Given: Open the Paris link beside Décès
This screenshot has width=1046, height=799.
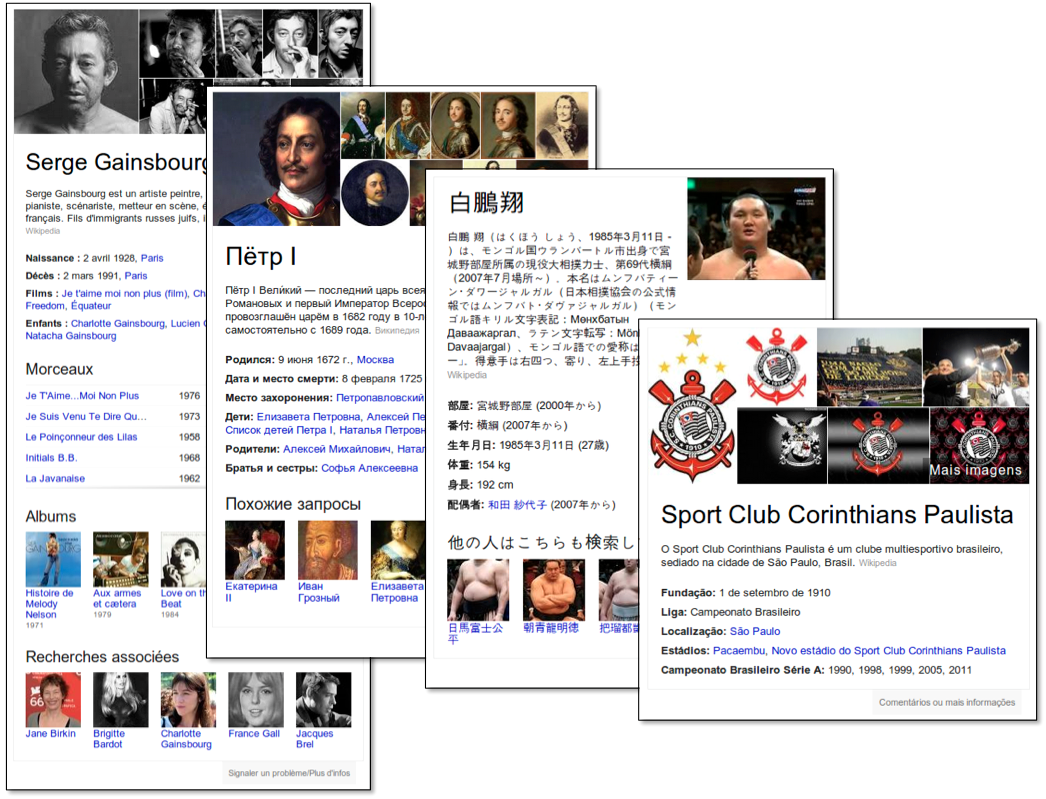Looking at the screenshot, I should pos(136,275).
